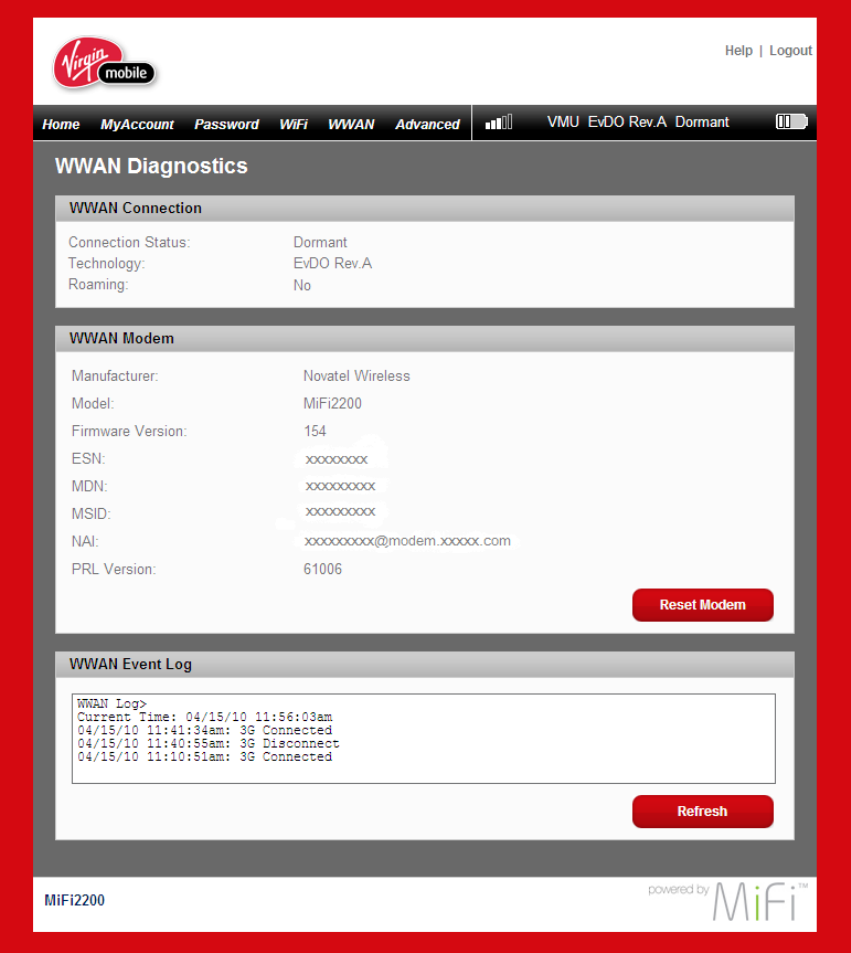Select the Firmware Version value 154
The width and height of the screenshot is (851, 953).
[315, 431]
